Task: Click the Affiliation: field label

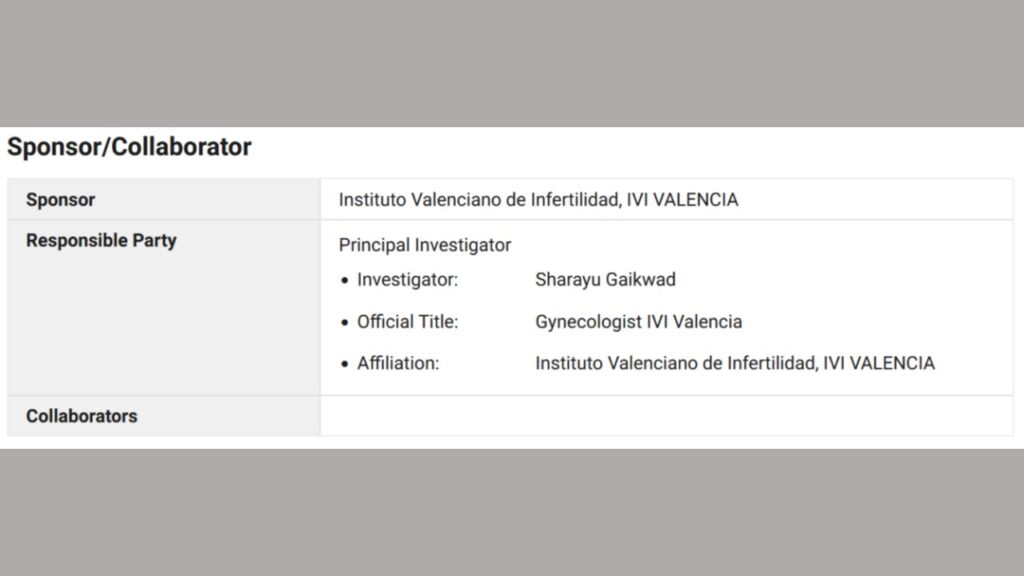Action: click(x=398, y=363)
